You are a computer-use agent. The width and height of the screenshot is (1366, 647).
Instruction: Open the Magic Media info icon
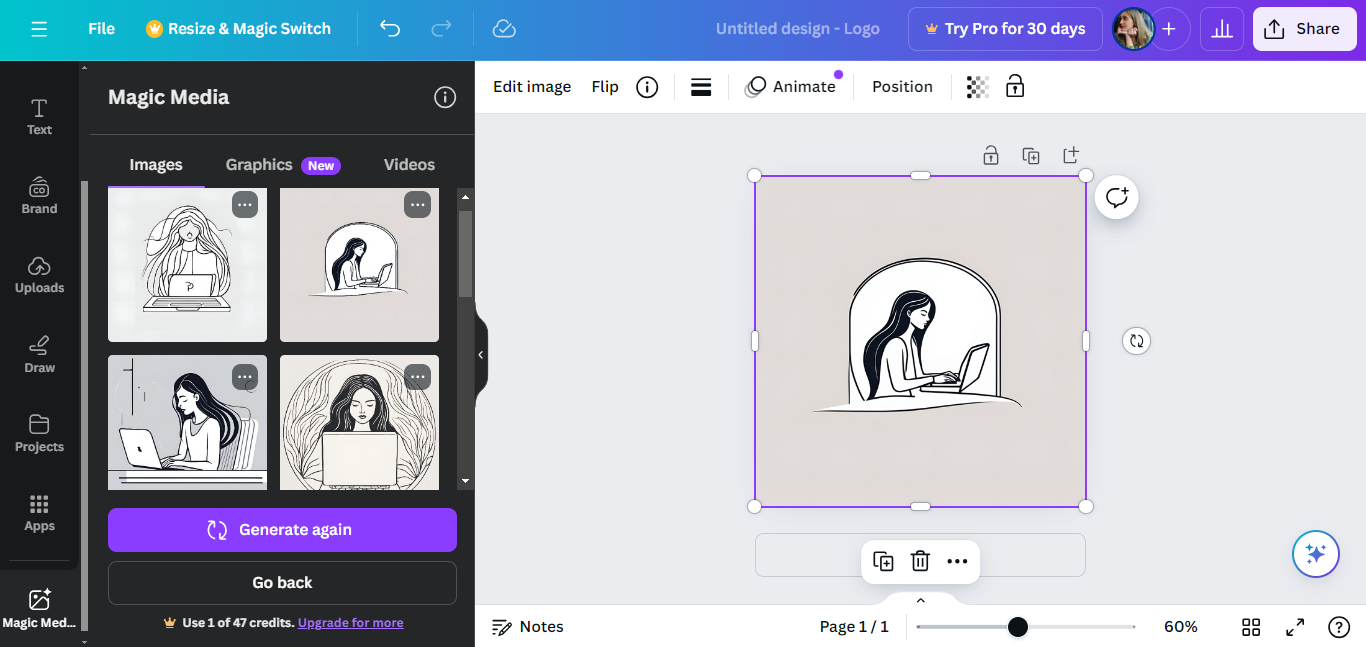445,97
